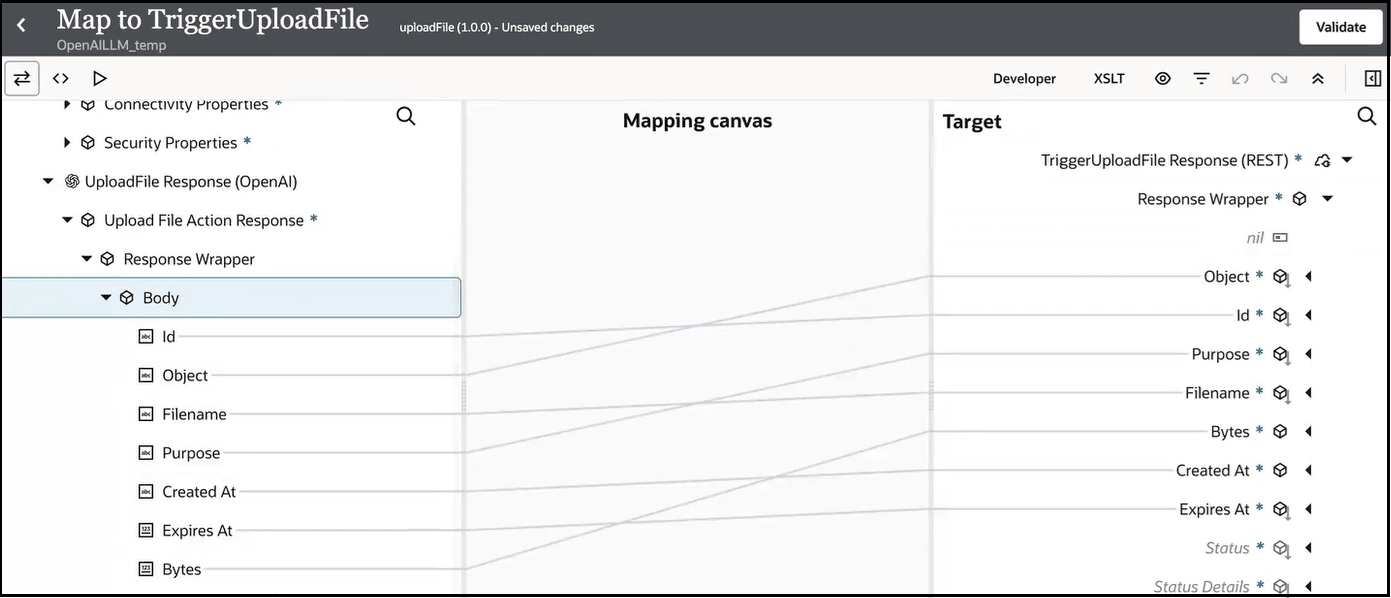
Task: Open the search icon in the source panel
Action: 405,116
